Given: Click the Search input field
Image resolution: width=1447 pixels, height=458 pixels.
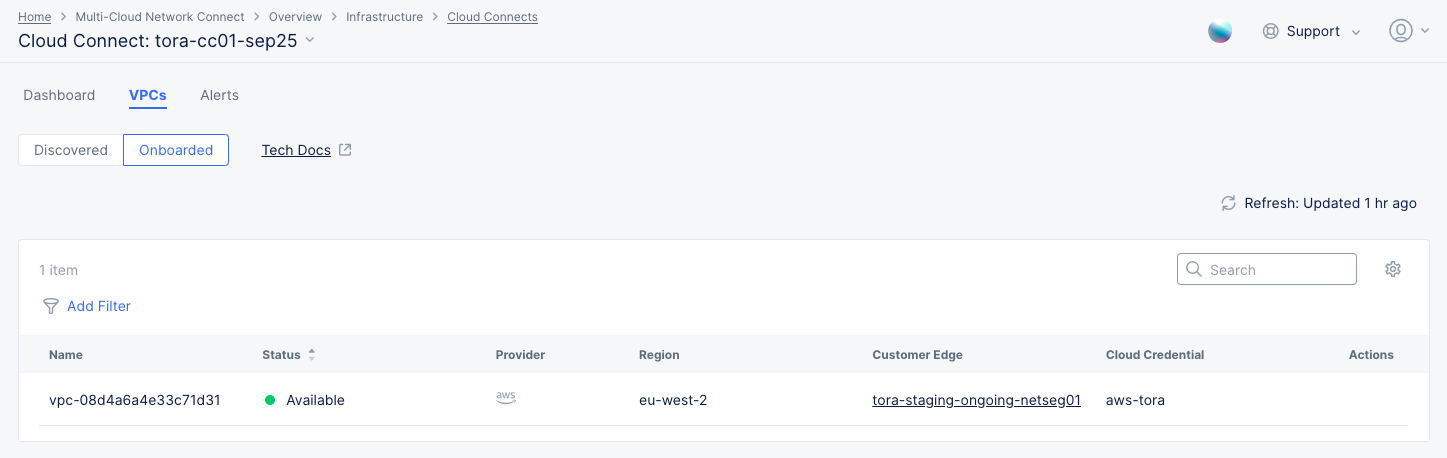Looking at the screenshot, I should 1275,269.
